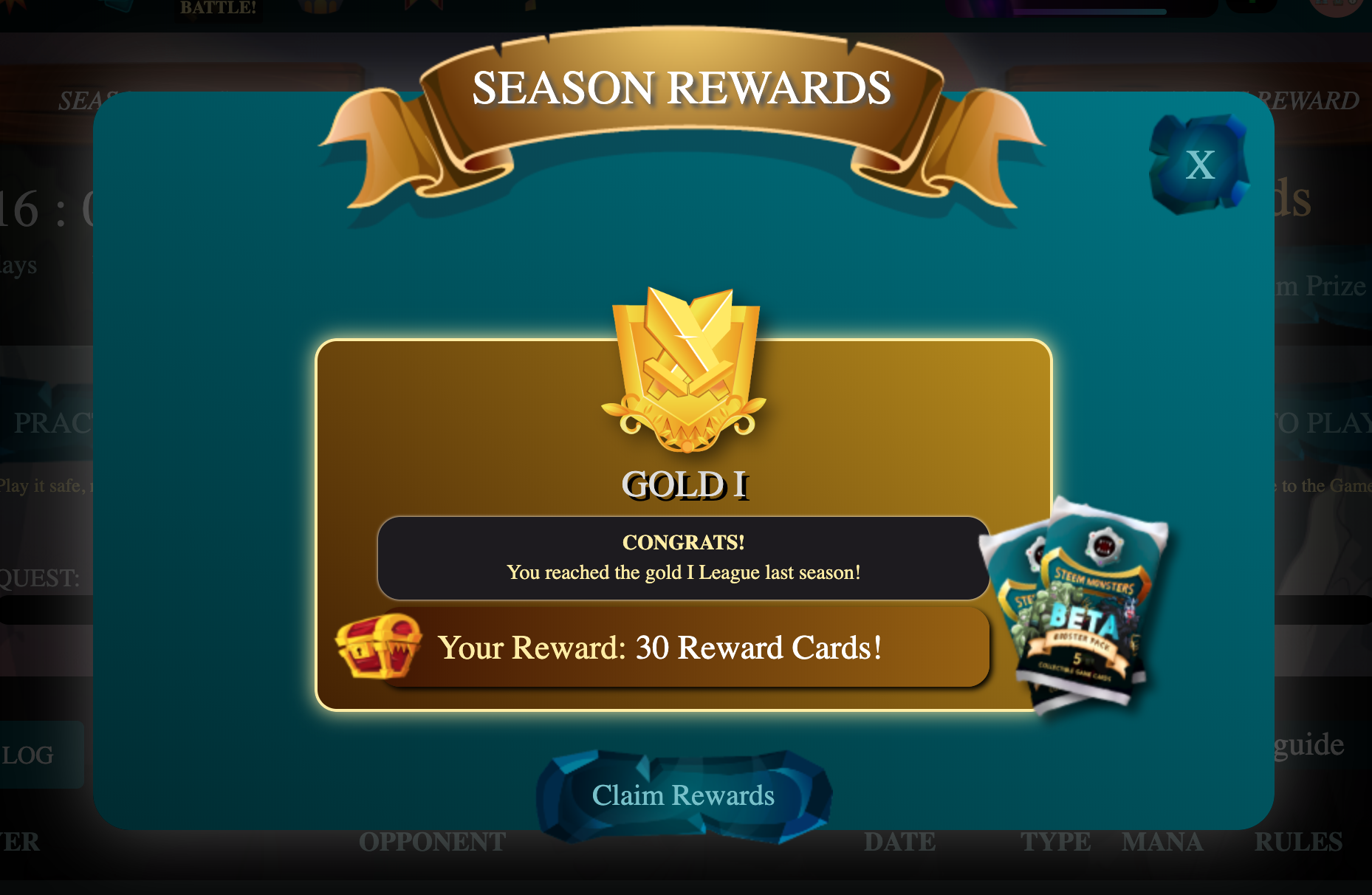The image size is (1372, 895).
Task: Click the guide link on right edge
Action: point(1309,744)
